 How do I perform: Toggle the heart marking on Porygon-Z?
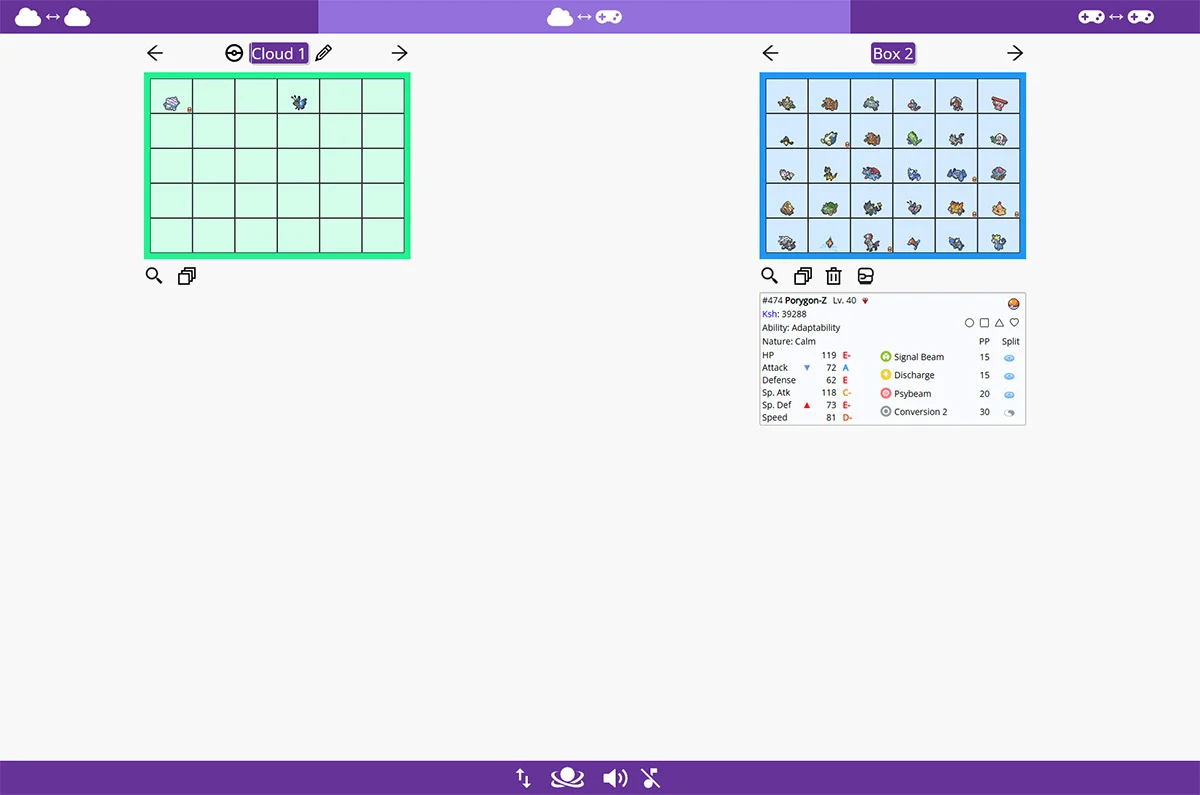[x=1014, y=323]
